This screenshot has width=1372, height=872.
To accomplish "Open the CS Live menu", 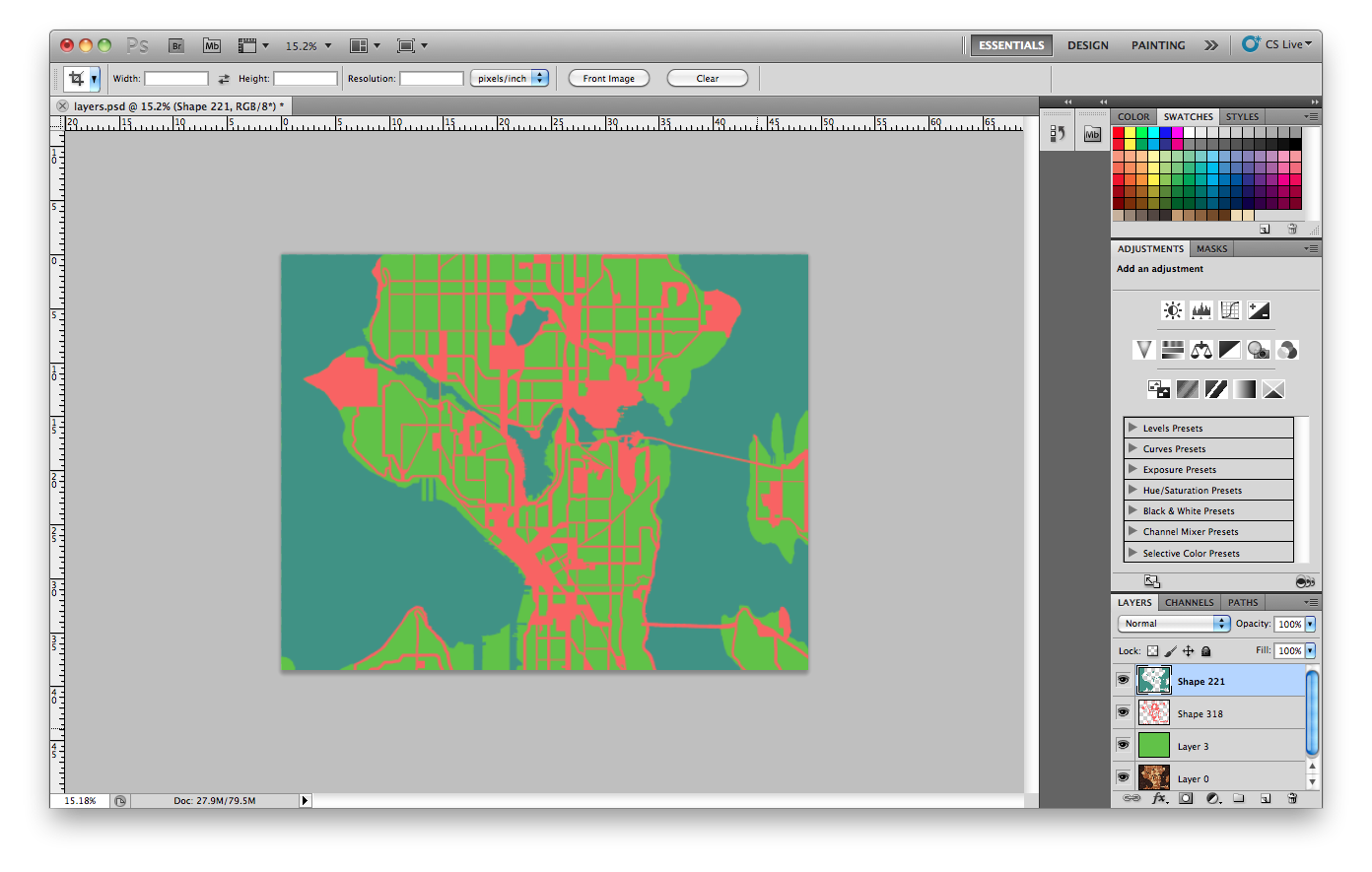I will click(x=1277, y=44).
